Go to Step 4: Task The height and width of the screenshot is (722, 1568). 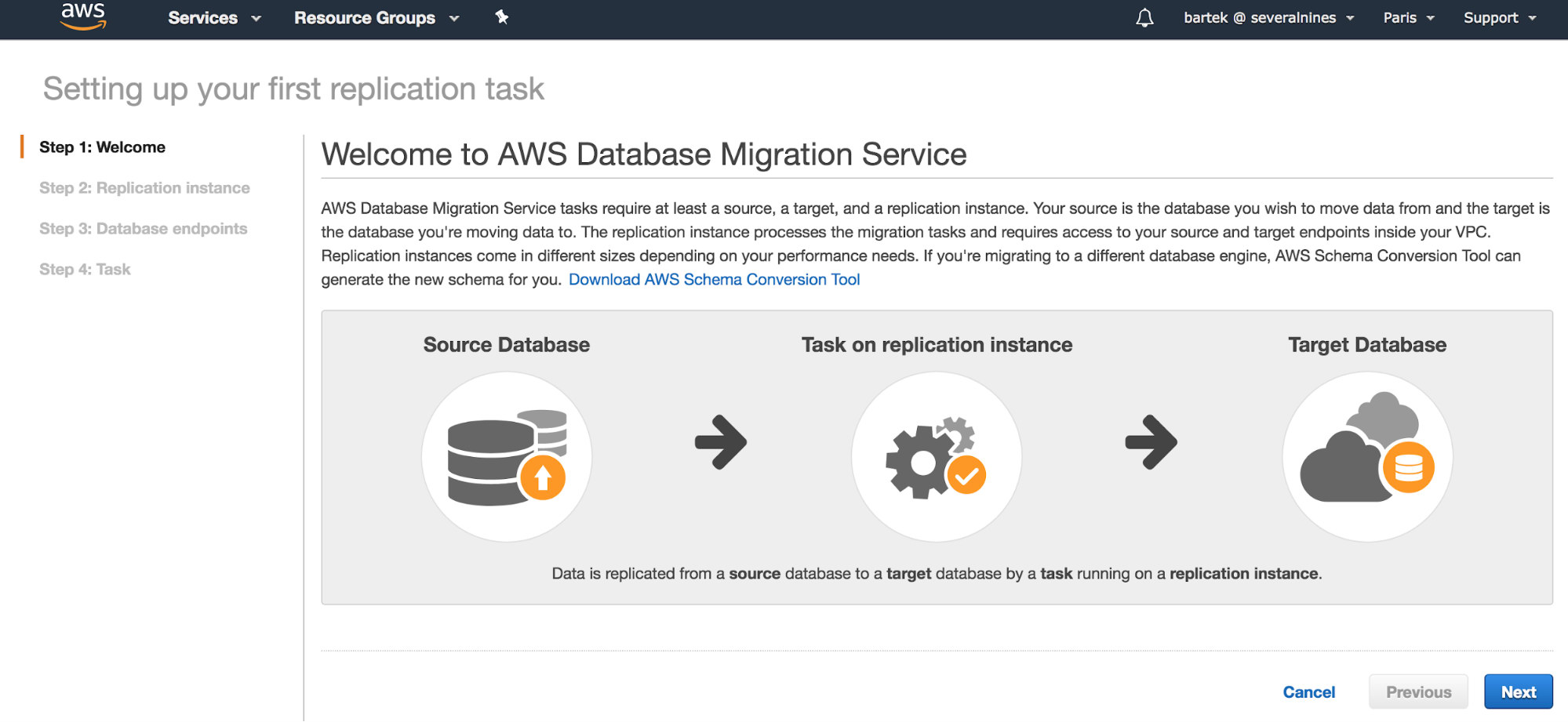coord(85,270)
